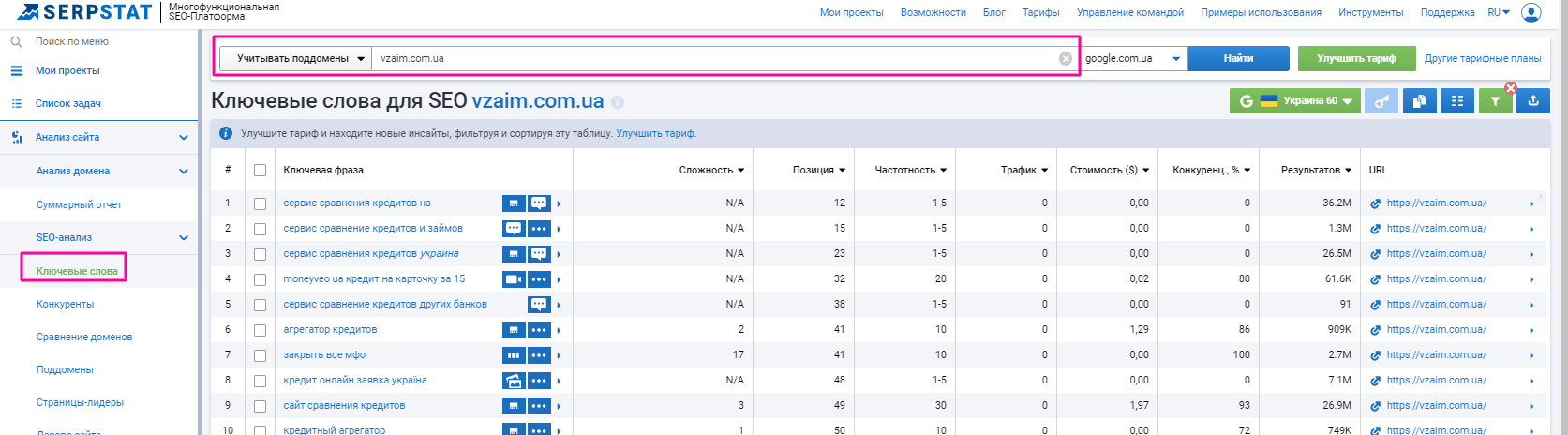Open Тарифы in top navigation

1040,12
